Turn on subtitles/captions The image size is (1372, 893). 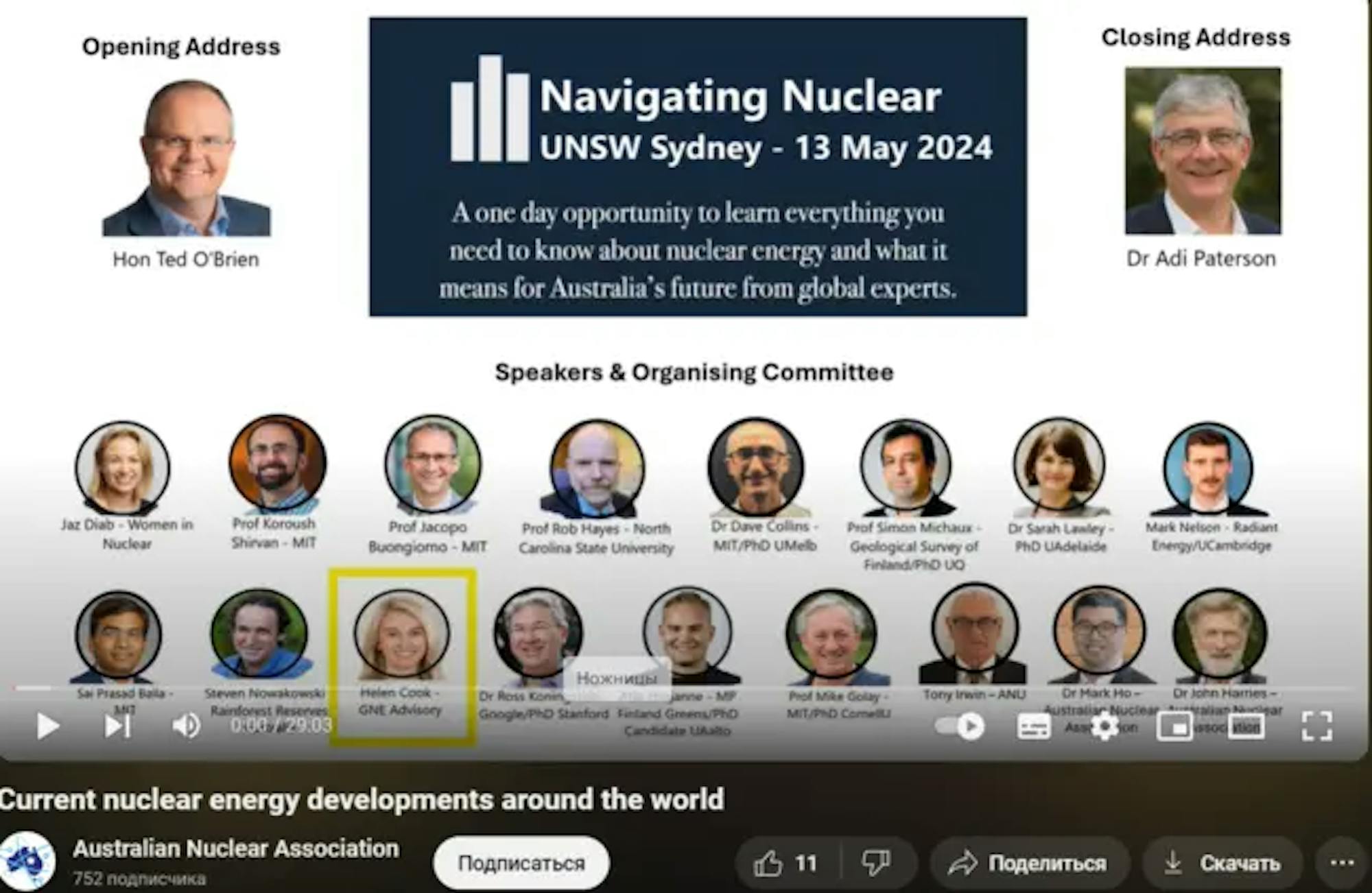pos(1034,726)
